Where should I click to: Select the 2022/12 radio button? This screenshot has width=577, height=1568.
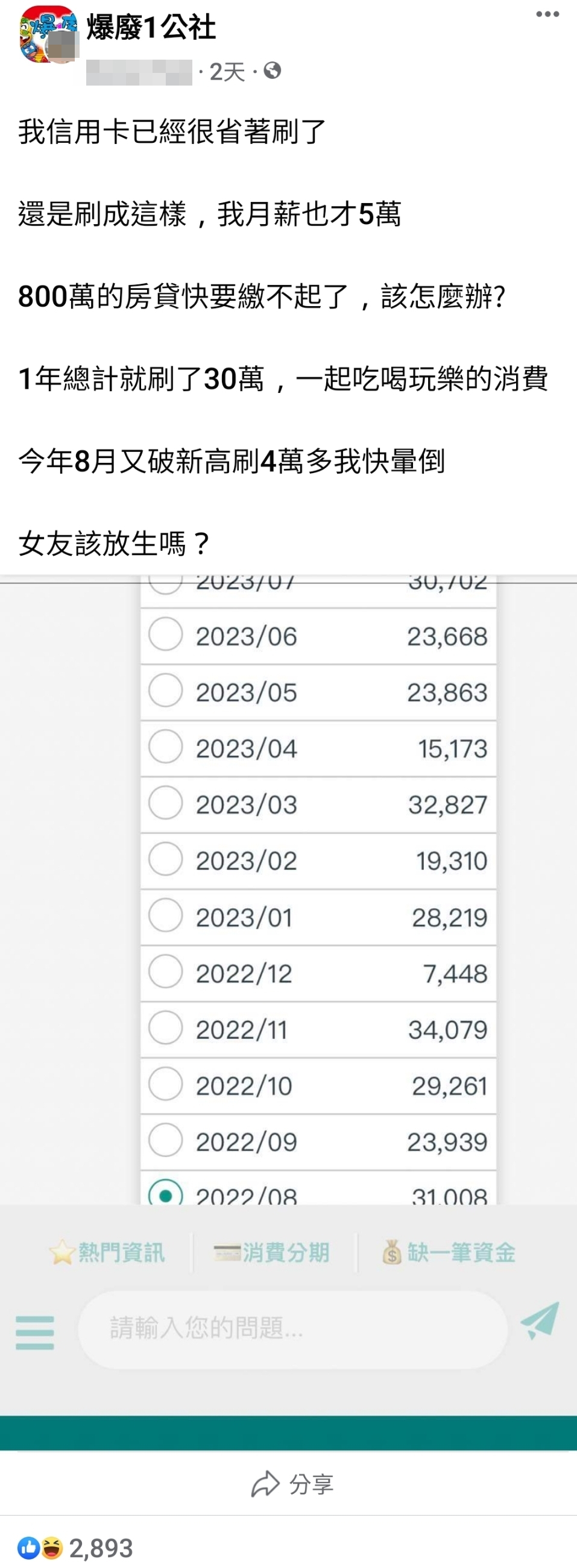click(x=165, y=971)
